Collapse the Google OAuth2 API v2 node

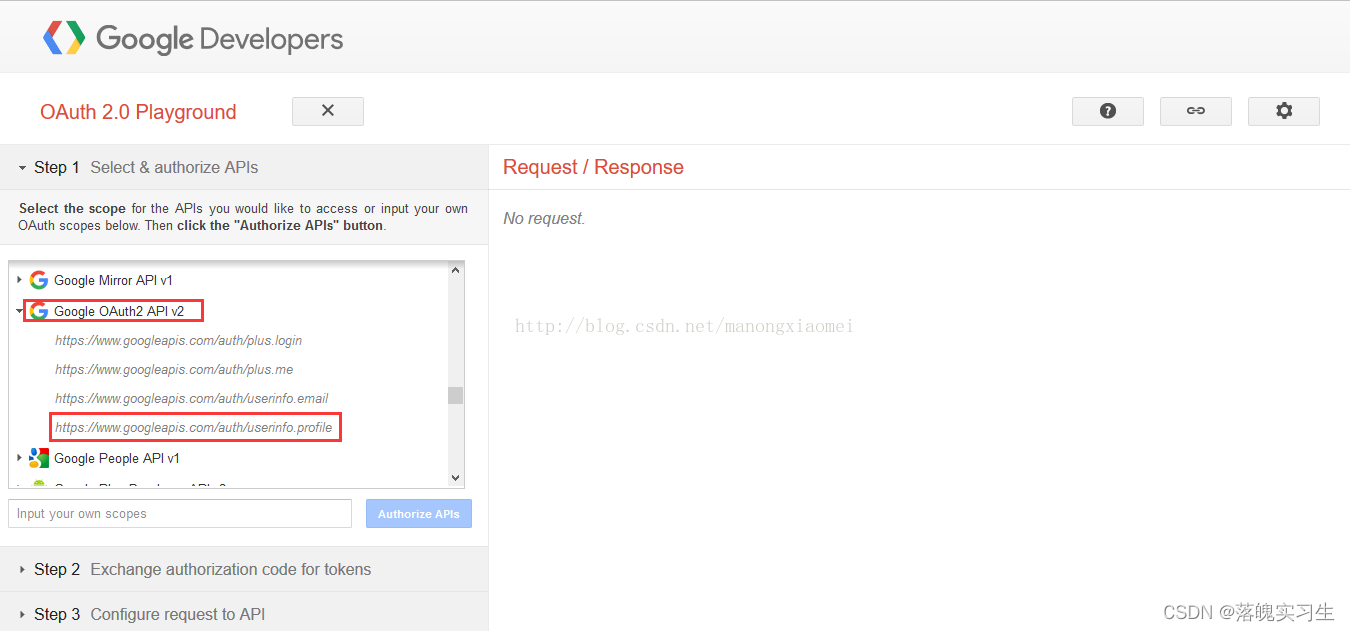pos(19,311)
